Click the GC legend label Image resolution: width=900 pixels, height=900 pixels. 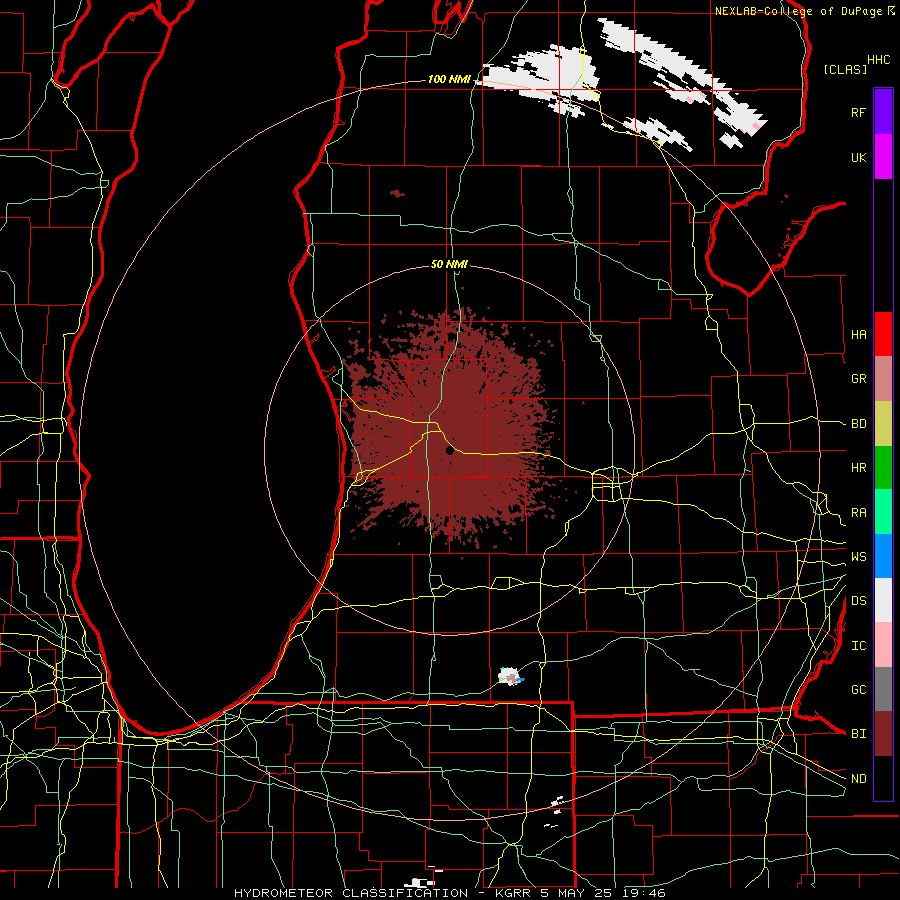[x=858, y=689]
